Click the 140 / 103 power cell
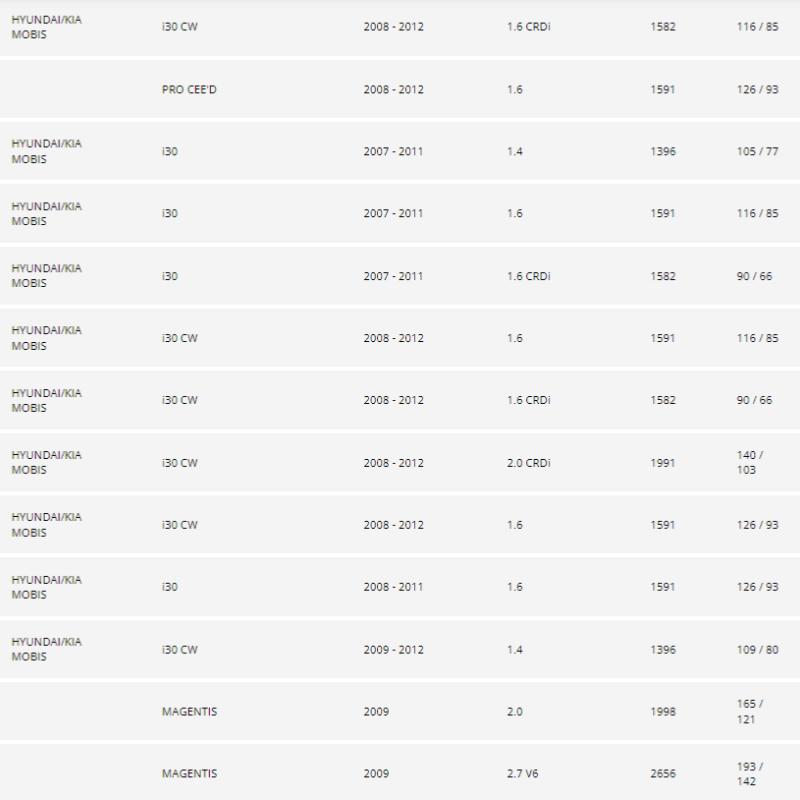The image size is (800, 800). (x=749, y=463)
